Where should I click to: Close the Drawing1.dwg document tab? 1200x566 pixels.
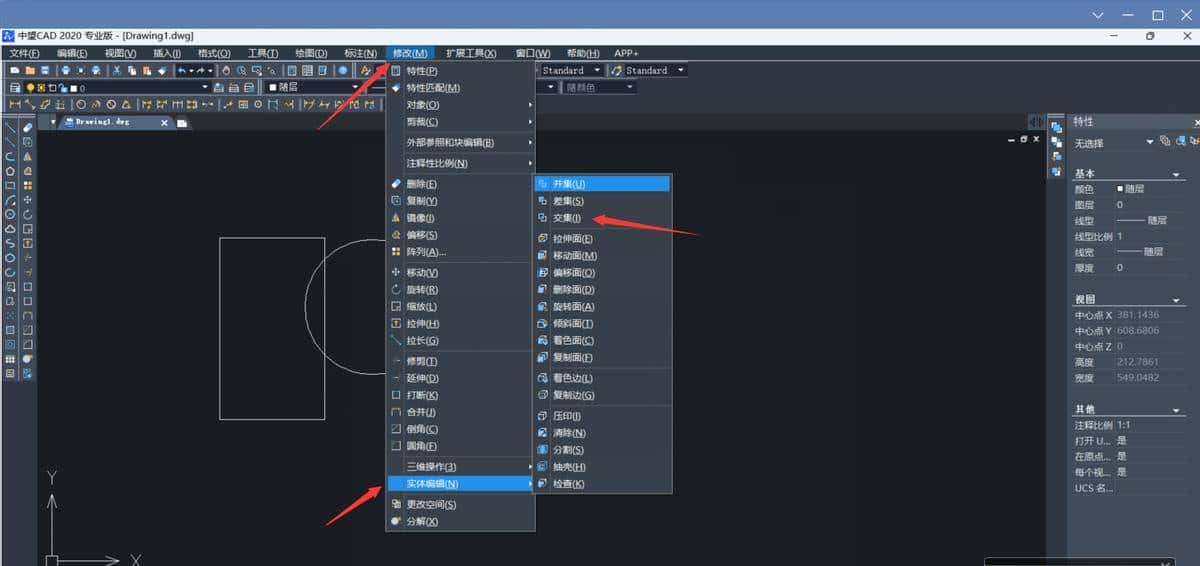165,122
